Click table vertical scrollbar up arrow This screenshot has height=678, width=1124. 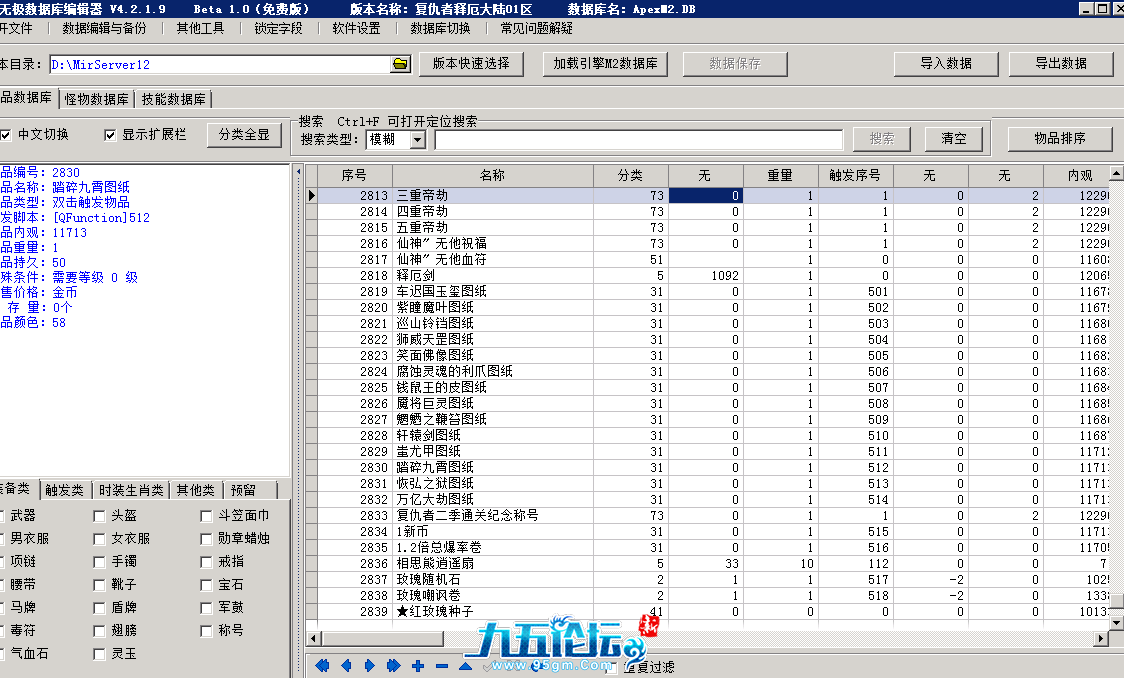(x=1116, y=173)
